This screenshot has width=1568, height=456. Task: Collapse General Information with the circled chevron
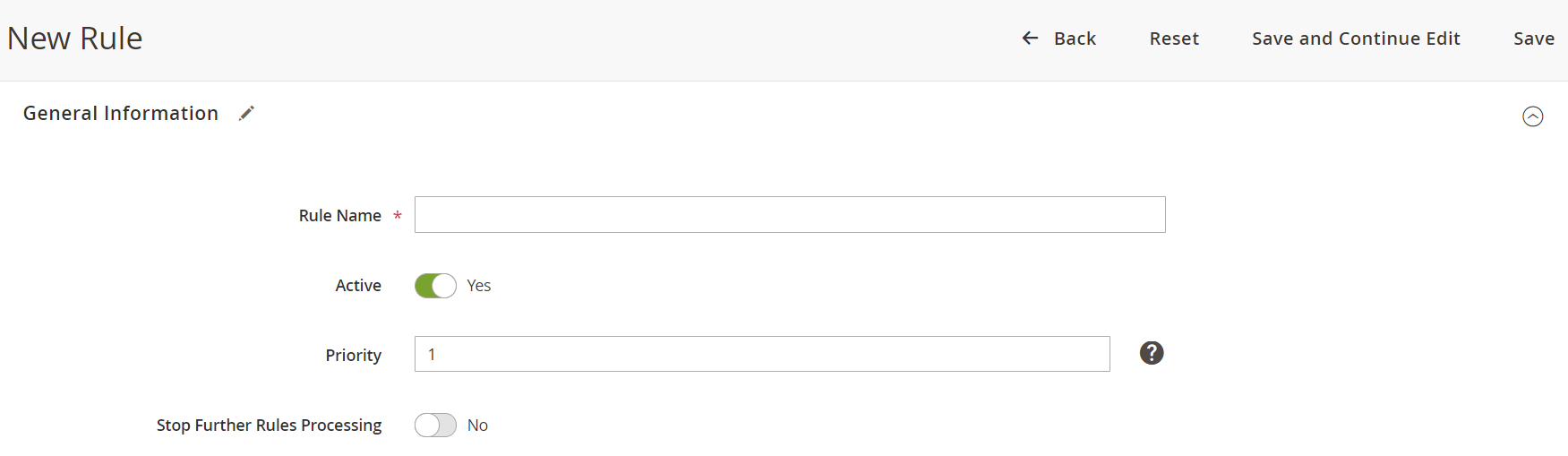pyautogui.click(x=1533, y=116)
